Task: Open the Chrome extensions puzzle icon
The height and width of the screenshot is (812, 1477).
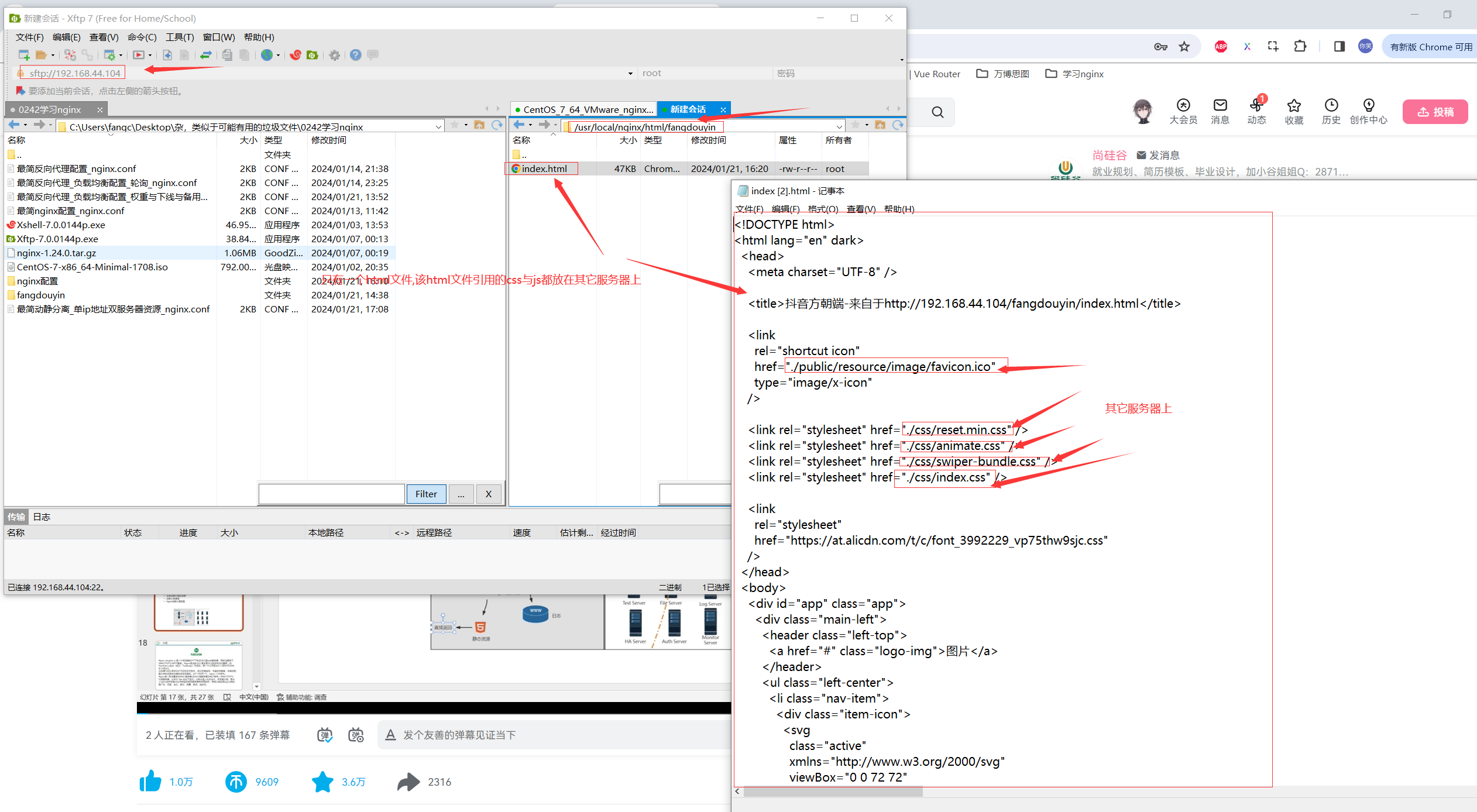Action: pos(1300,46)
